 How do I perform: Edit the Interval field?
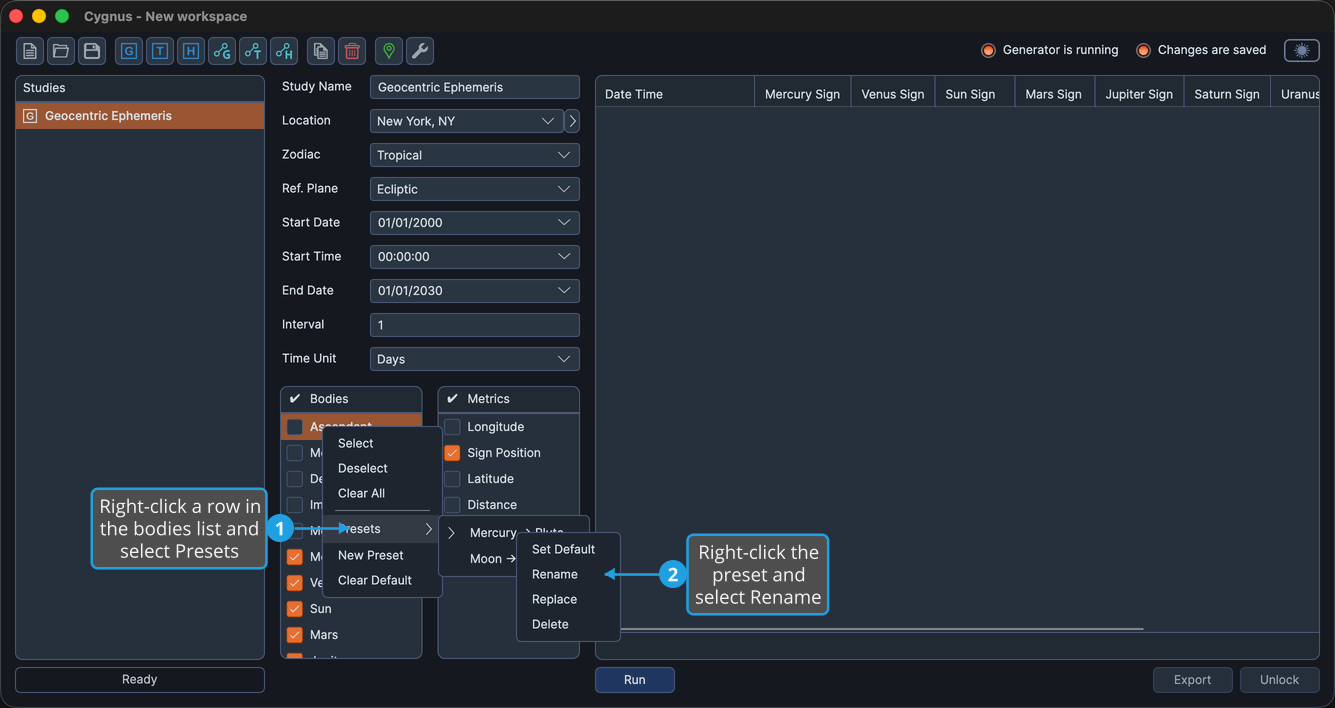coord(475,325)
